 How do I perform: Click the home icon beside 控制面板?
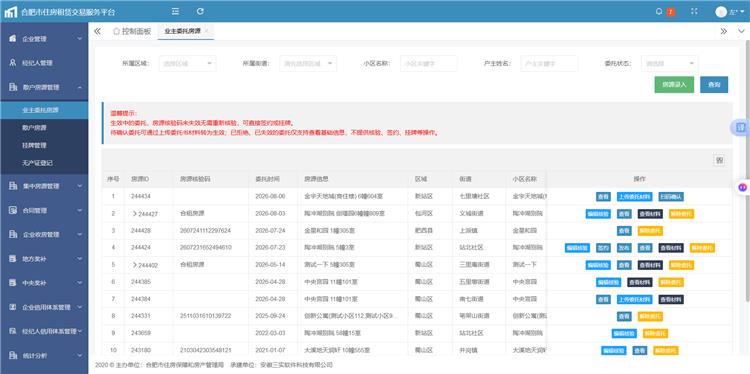coord(116,32)
